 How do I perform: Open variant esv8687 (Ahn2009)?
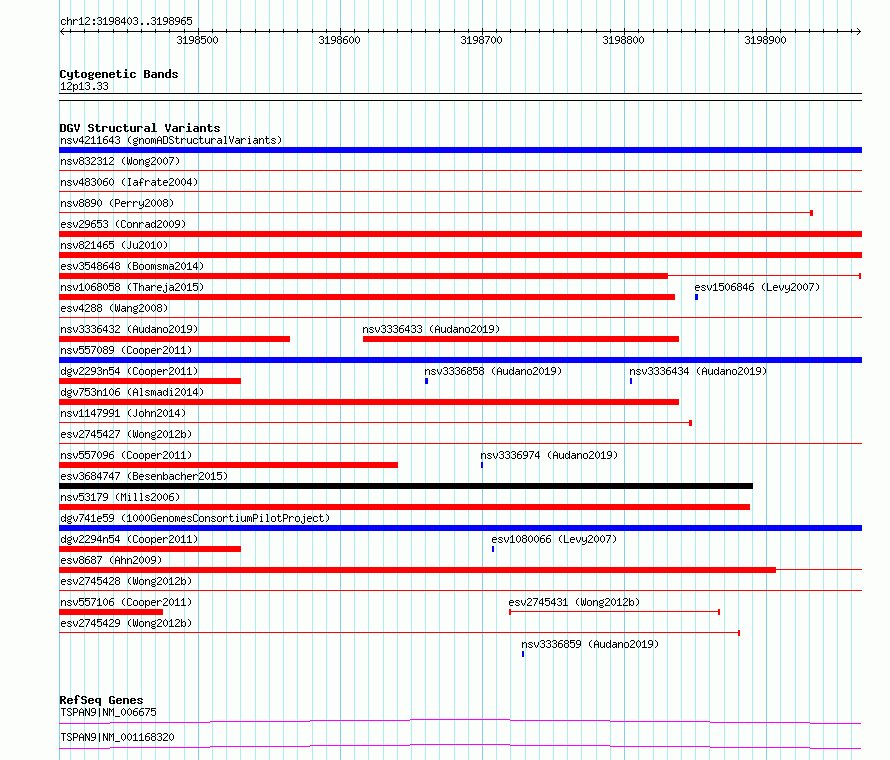click(x=111, y=560)
